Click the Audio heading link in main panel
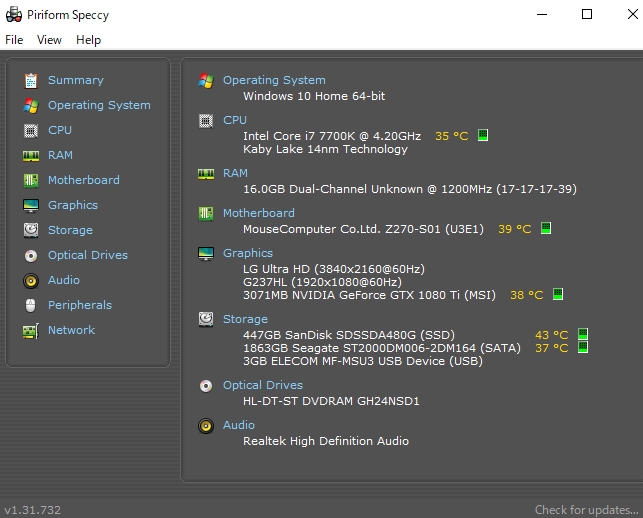The height and width of the screenshot is (518, 643). 239,425
